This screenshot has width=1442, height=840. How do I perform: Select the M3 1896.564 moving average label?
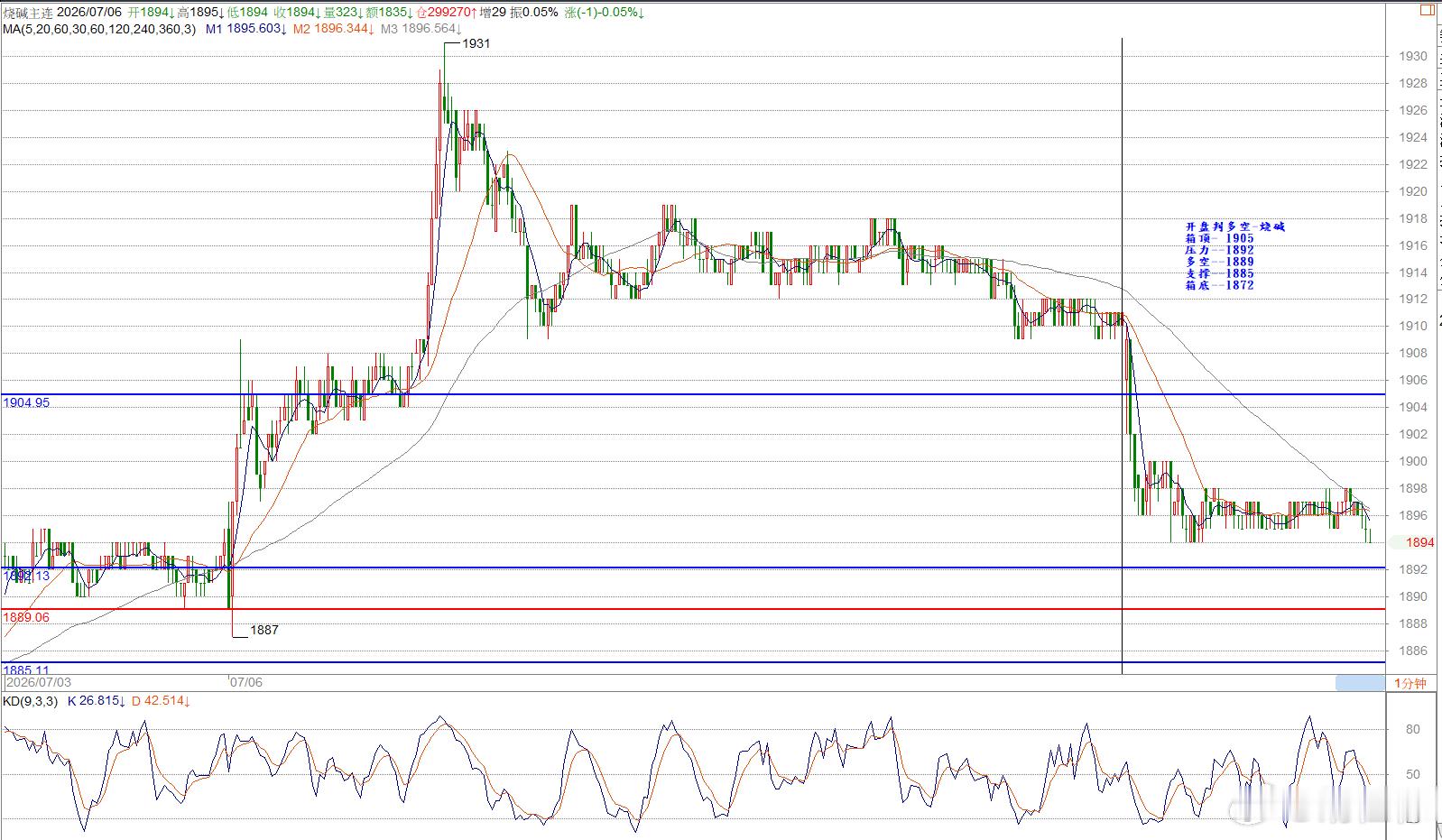click(421, 29)
